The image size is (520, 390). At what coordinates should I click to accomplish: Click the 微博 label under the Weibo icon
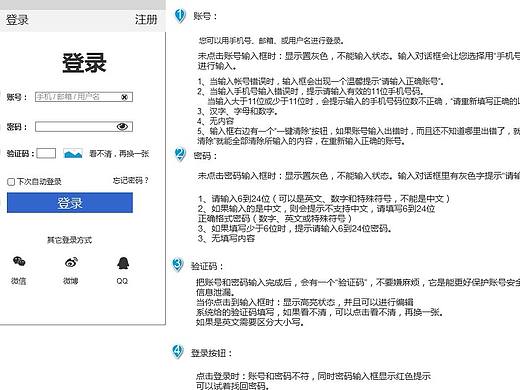[x=71, y=281]
